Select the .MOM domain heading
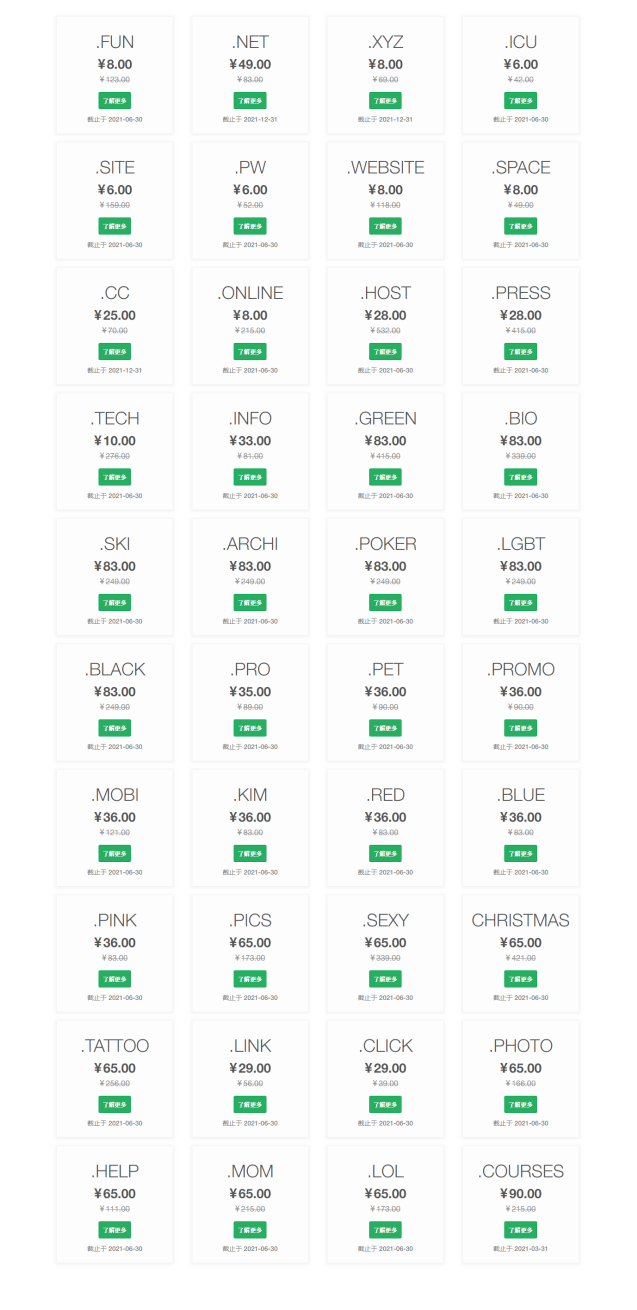637x1310 pixels. 250,1171
